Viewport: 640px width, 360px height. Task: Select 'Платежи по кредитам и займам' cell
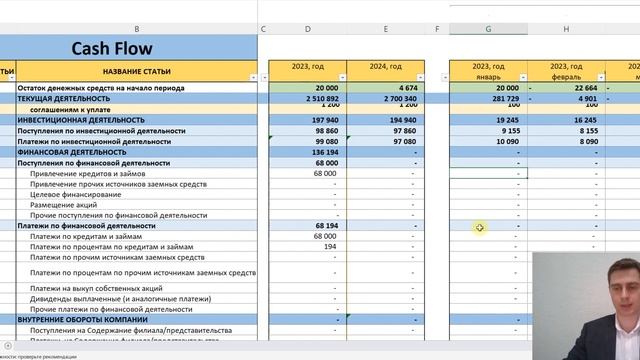pos(137,236)
